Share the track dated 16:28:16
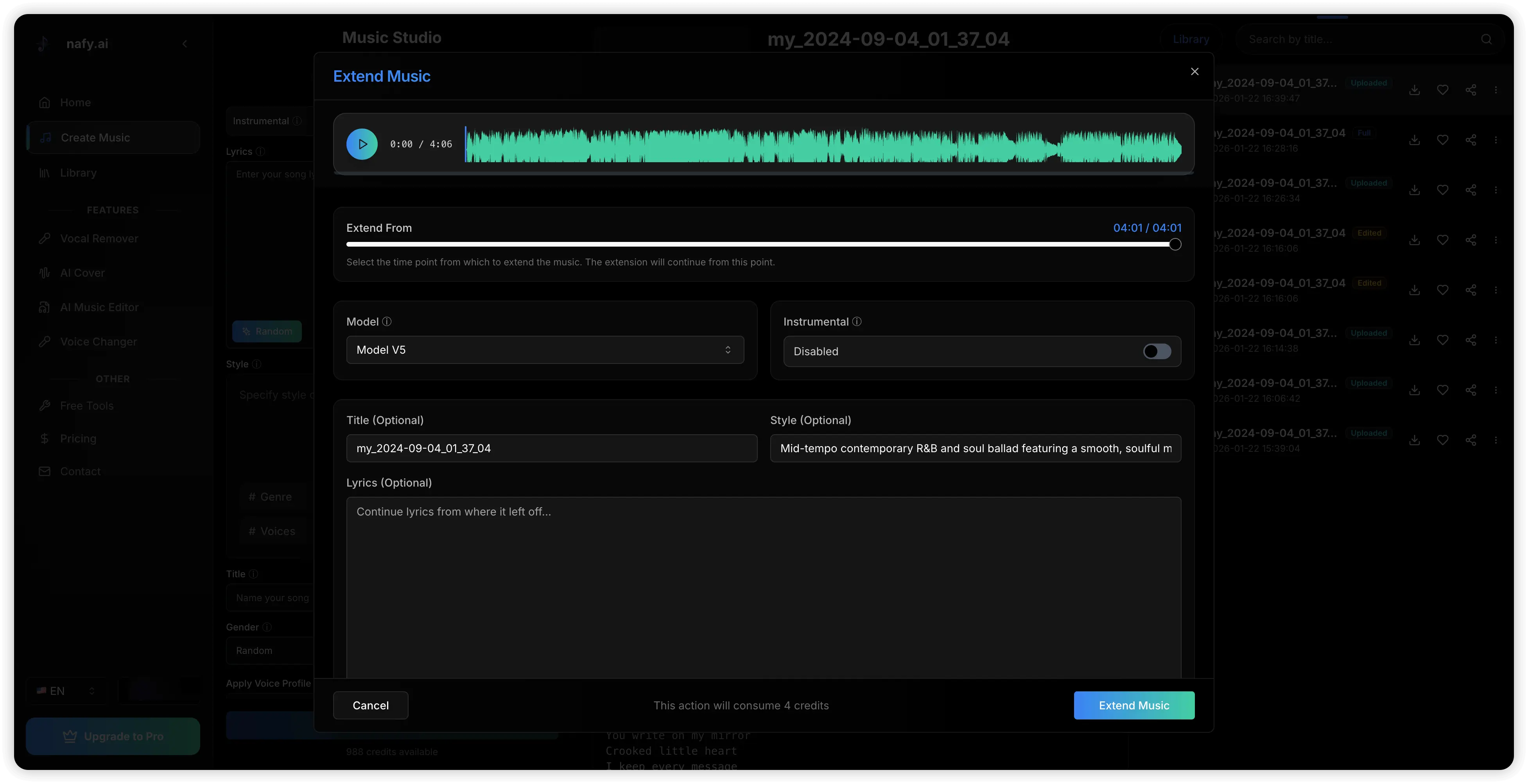The height and width of the screenshot is (784, 1528). pos(1471,140)
